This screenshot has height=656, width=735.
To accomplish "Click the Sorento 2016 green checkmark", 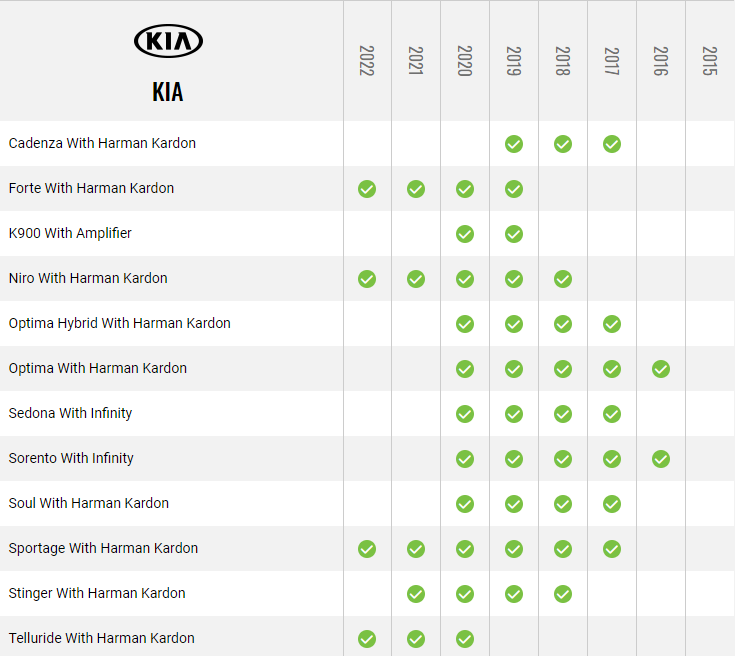I will (x=661, y=459).
